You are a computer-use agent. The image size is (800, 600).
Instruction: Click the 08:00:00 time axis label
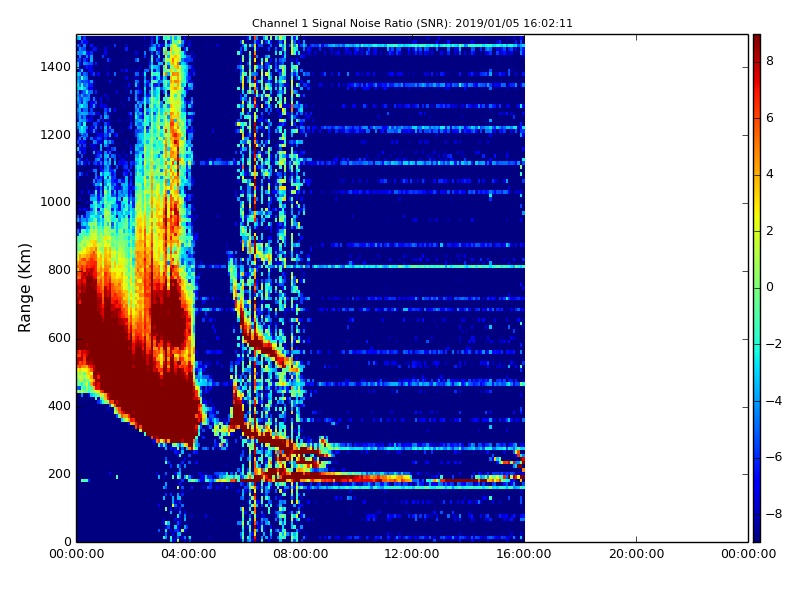[301, 554]
